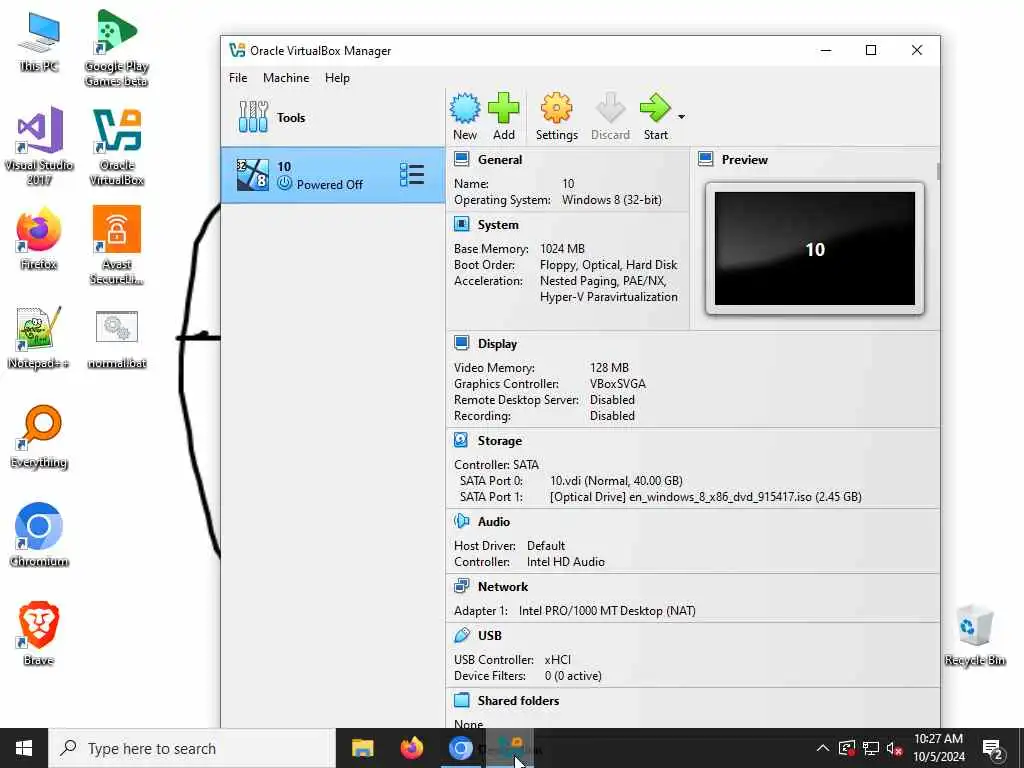The height and width of the screenshot is (768, 1024).
Task: Select the Notepad++ desktop shortcut
Action: (x=39, y=337)
